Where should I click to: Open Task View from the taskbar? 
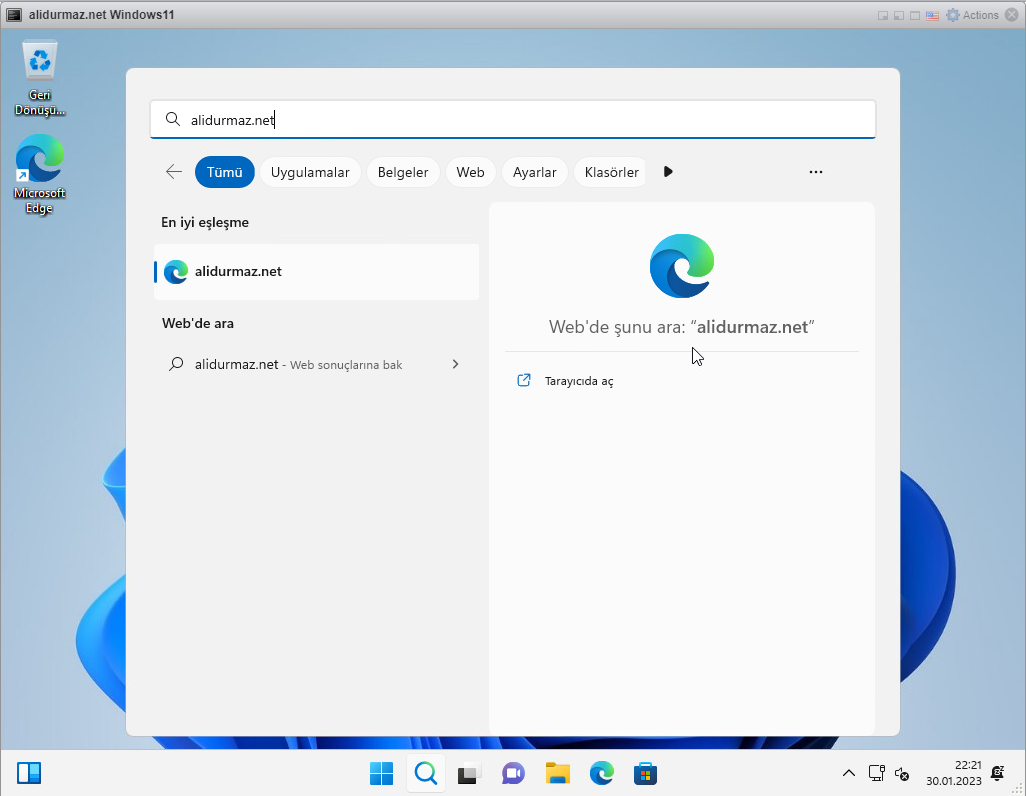coord(469,774)
